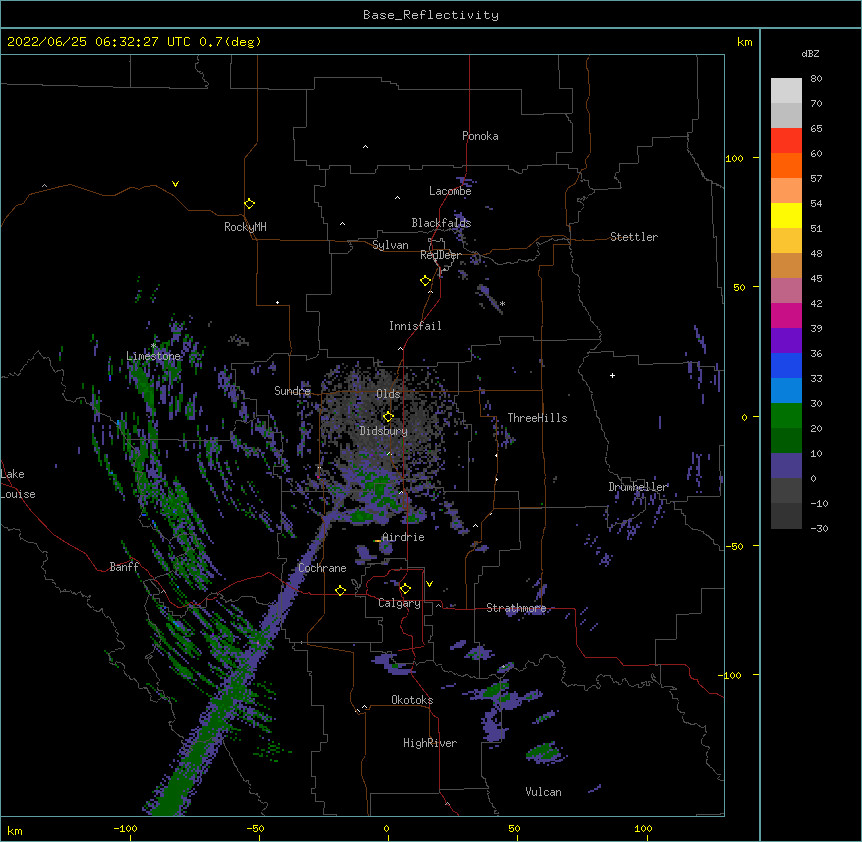The height and width of the screenshot is (842, 862).
Task: Click the Sylvan label on the map
Action: 390,245
